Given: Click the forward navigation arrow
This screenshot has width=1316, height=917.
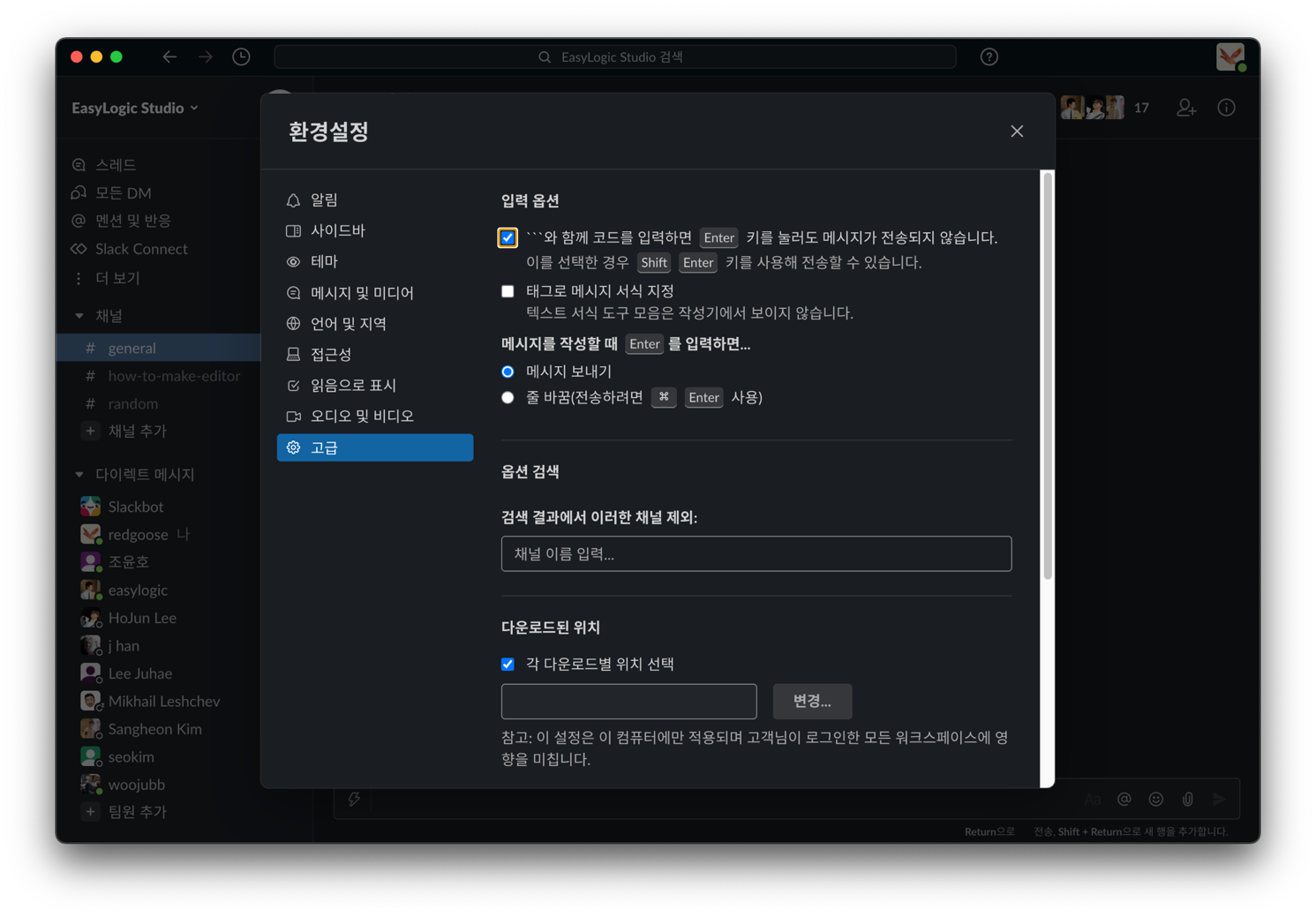Looking at the screenshot, I should point(206,56).
